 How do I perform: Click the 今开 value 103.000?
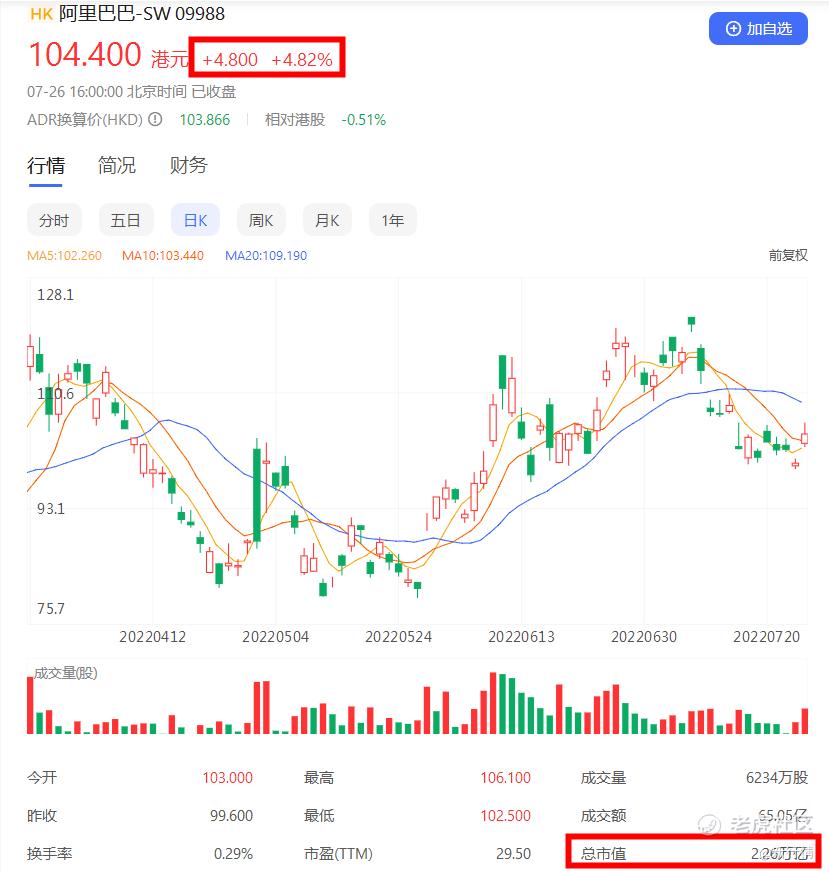(x=227, y=777)
